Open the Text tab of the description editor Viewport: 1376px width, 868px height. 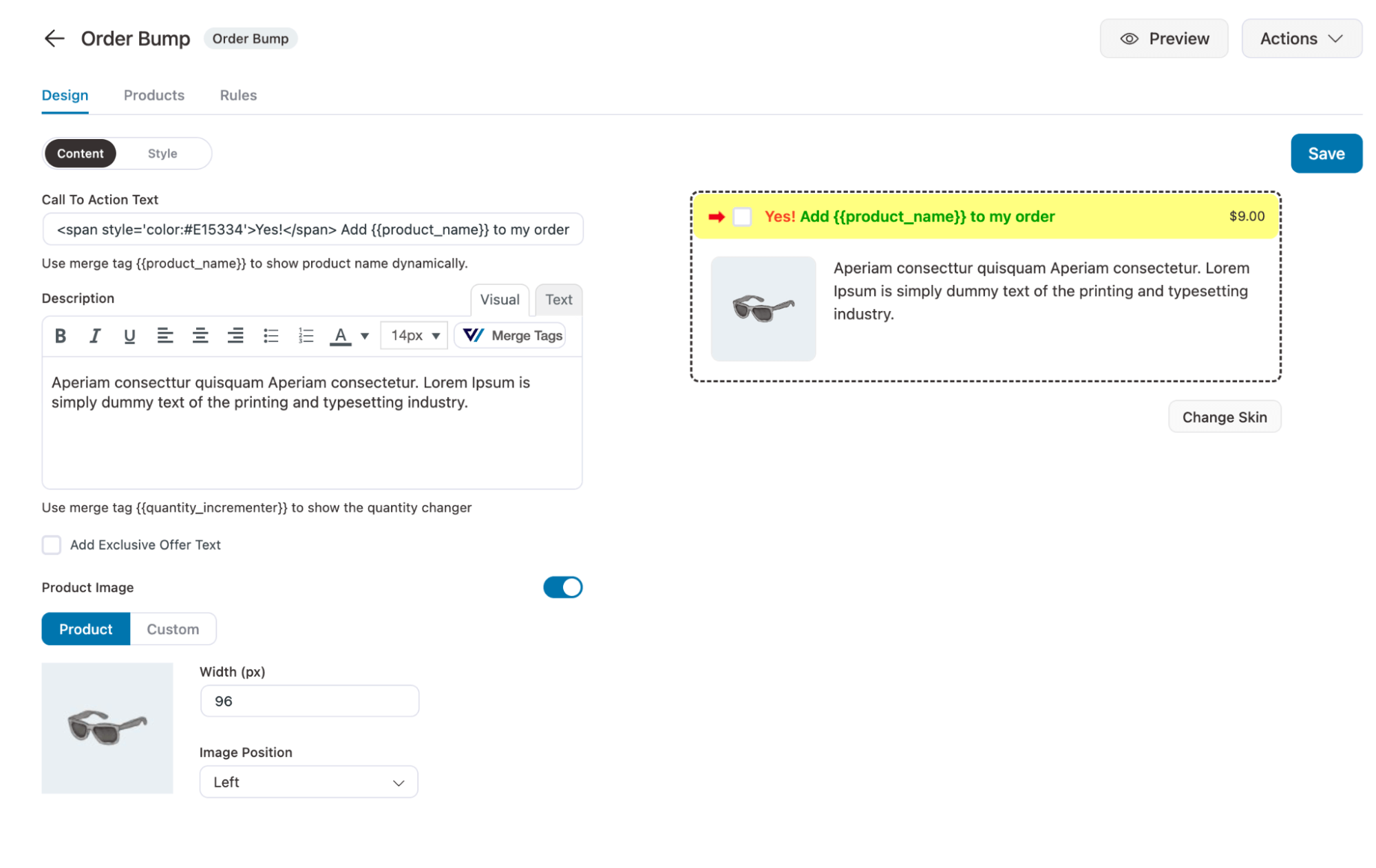coord(558,299)
